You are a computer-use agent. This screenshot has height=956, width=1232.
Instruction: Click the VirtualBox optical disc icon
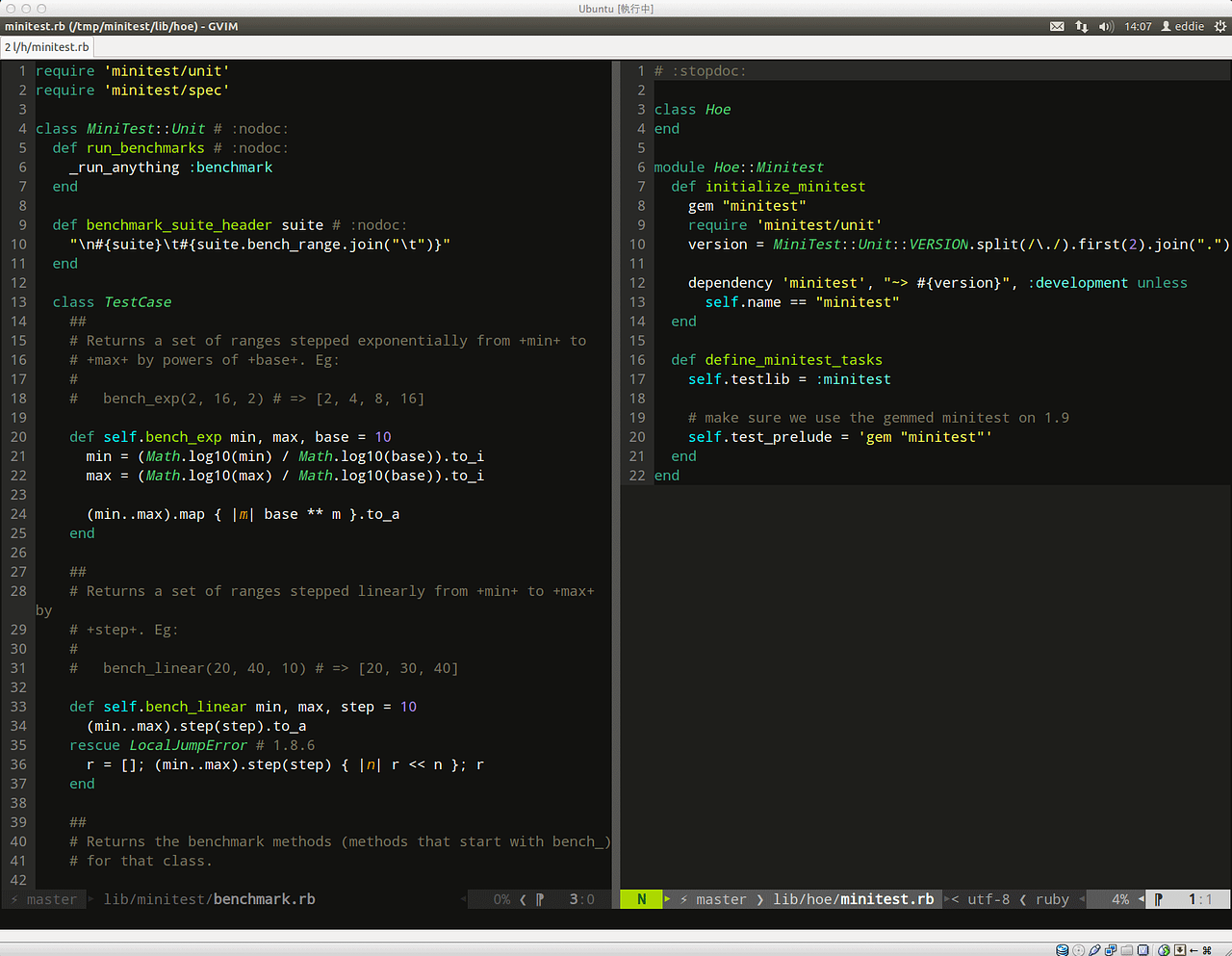(1078, 949)
